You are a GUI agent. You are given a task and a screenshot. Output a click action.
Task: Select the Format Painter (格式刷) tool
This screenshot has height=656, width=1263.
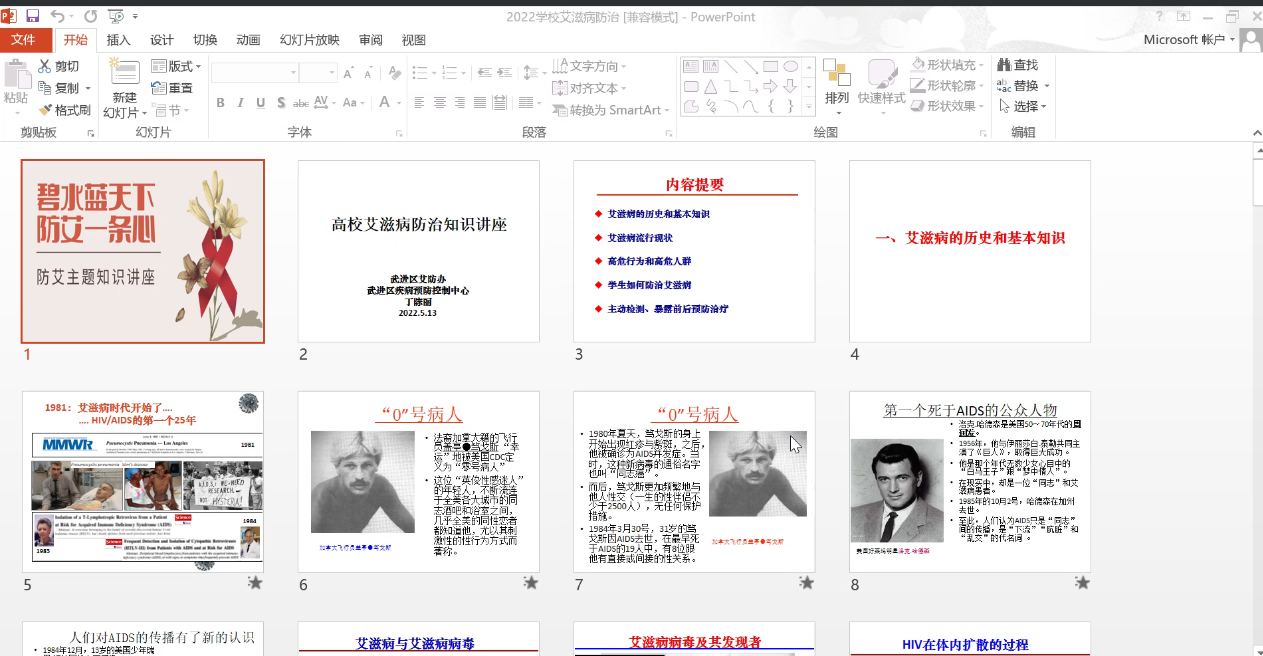pos(64,110)
